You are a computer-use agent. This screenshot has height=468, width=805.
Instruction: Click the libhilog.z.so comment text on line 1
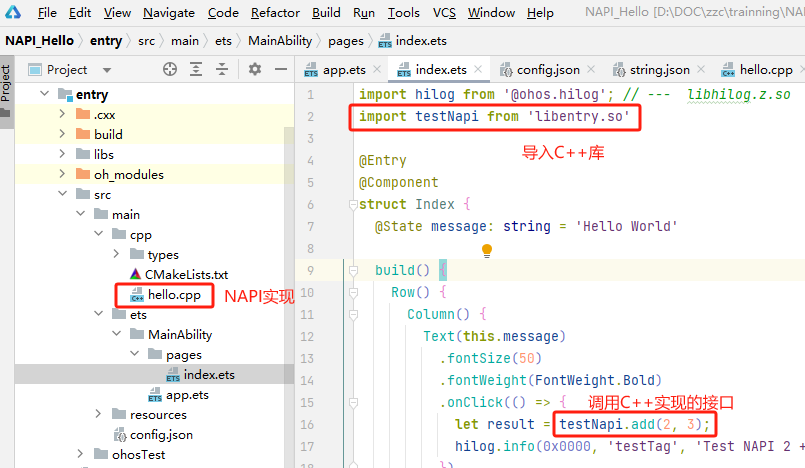point(738,94)
